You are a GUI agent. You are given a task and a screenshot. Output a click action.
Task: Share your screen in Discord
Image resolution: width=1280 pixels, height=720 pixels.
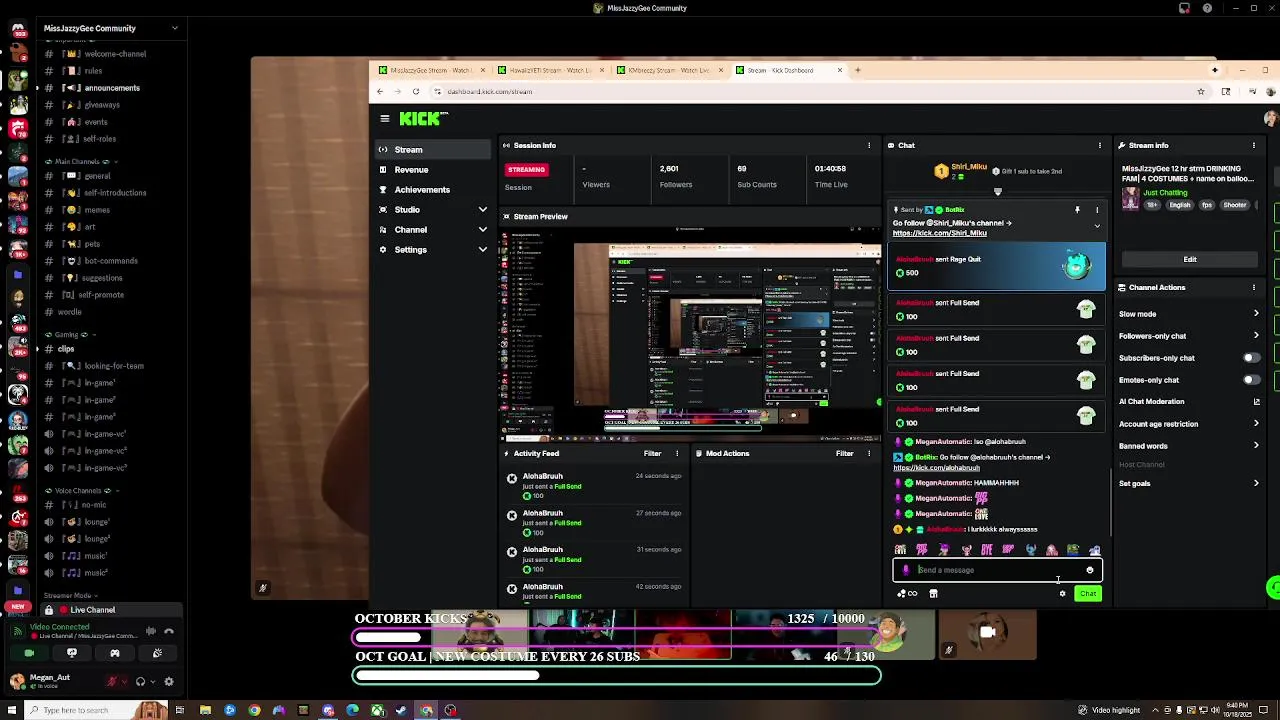(72, 653)
